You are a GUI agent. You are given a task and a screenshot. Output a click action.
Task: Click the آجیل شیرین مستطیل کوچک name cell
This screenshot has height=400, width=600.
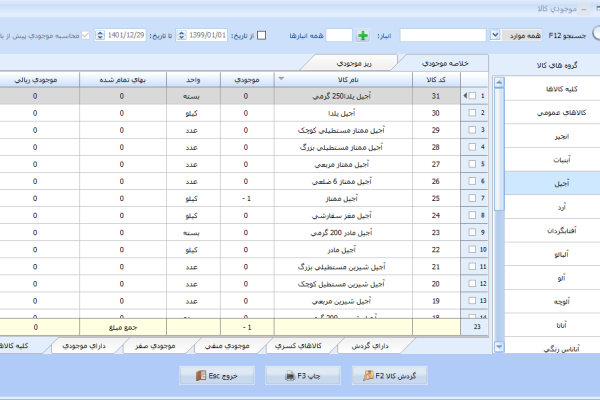click(x=343, y=284)
